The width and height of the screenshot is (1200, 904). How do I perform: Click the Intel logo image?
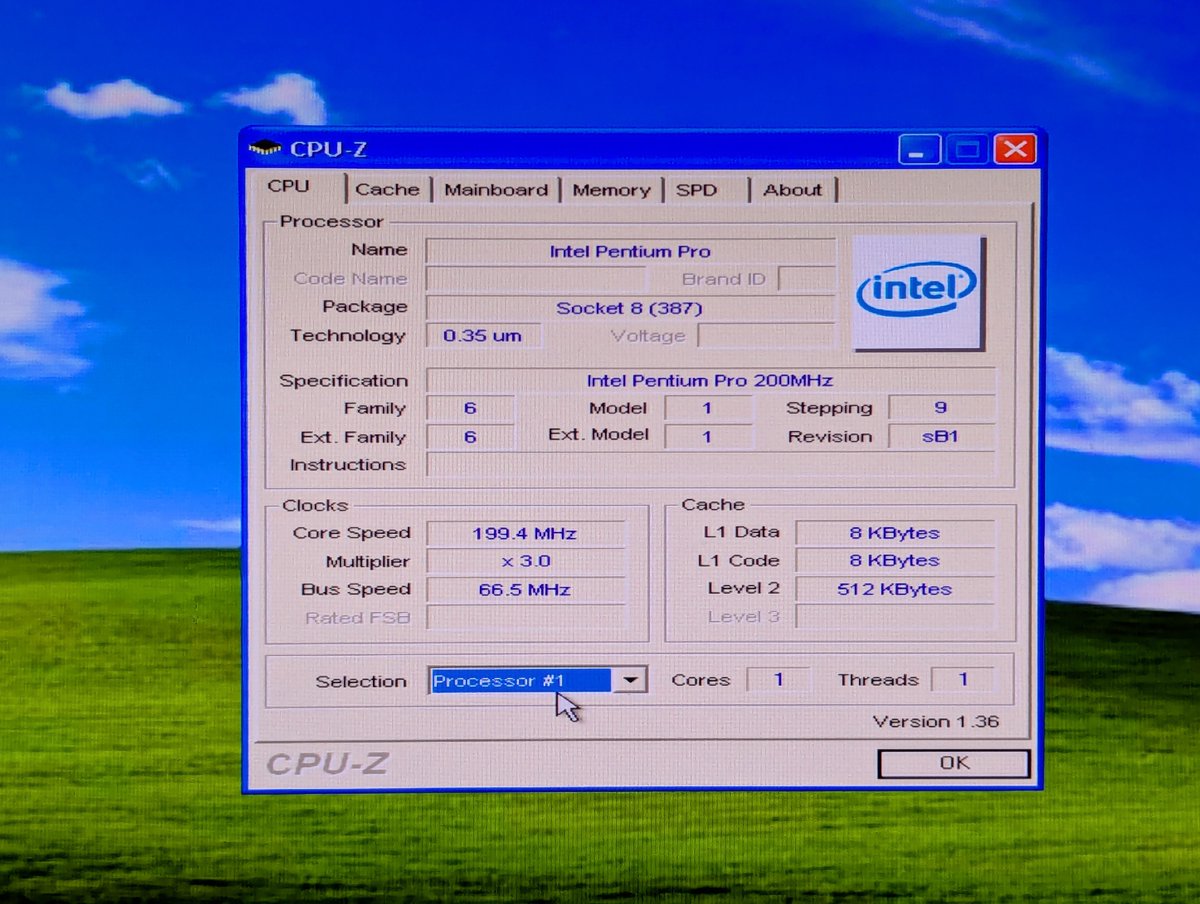918,292
